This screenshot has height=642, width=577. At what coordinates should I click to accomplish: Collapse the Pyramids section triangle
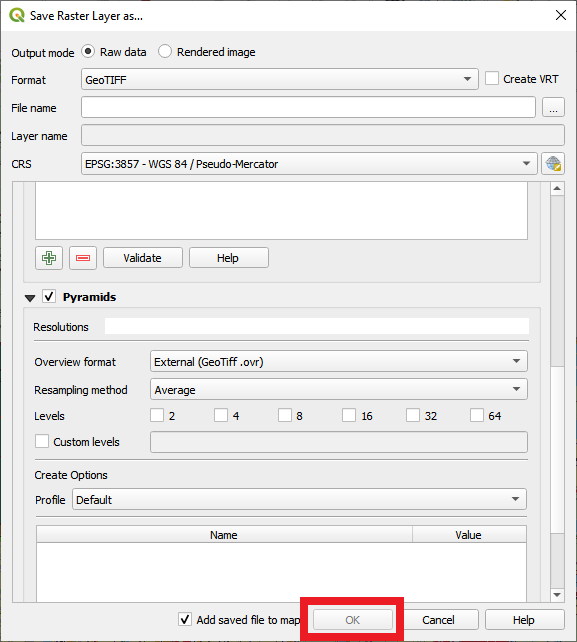[x=30, y=298]
